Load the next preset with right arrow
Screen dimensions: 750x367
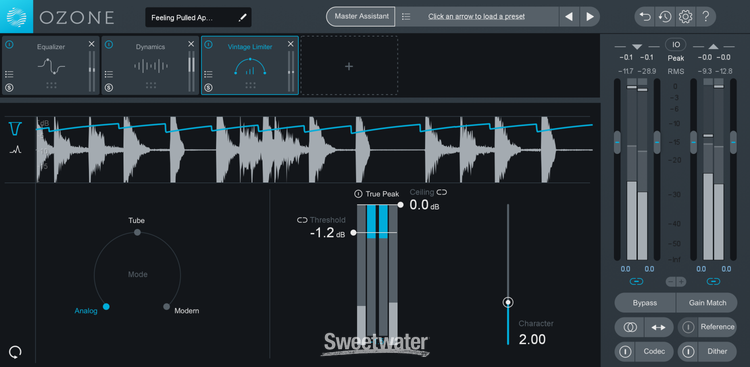[590, 17]
